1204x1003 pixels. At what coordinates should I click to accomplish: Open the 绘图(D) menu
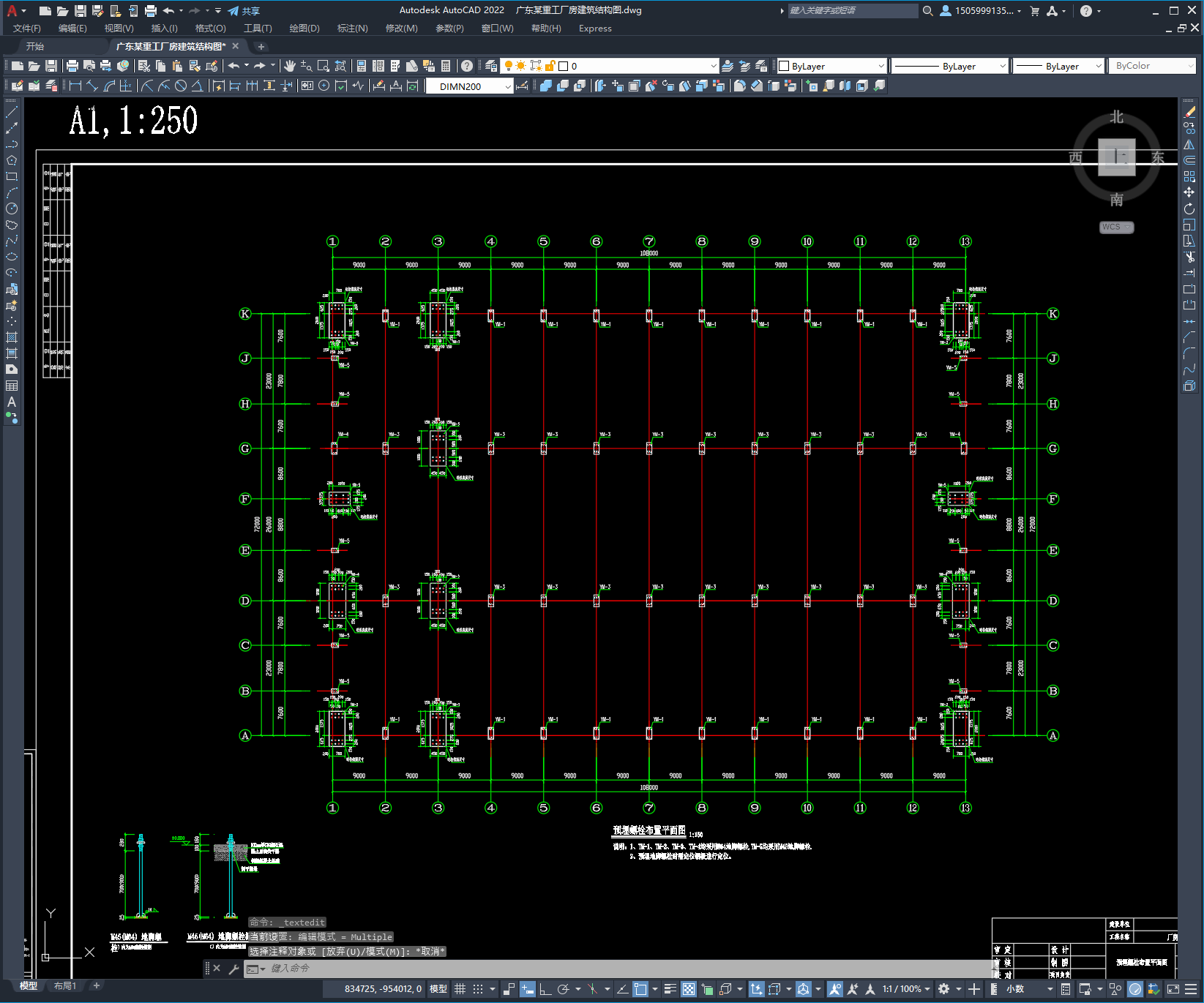(x=304, y=28)
